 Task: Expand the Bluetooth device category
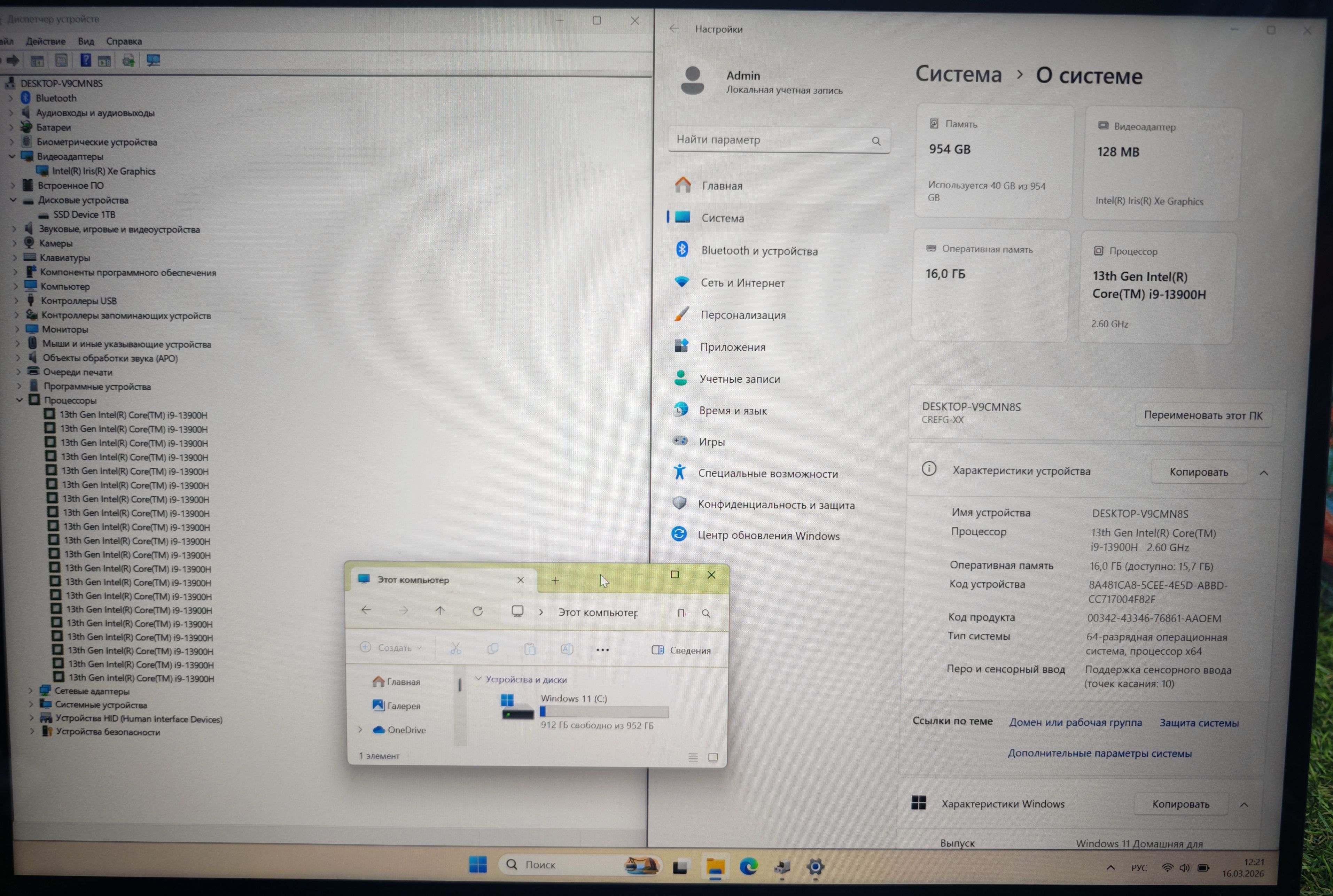[11, 98]
